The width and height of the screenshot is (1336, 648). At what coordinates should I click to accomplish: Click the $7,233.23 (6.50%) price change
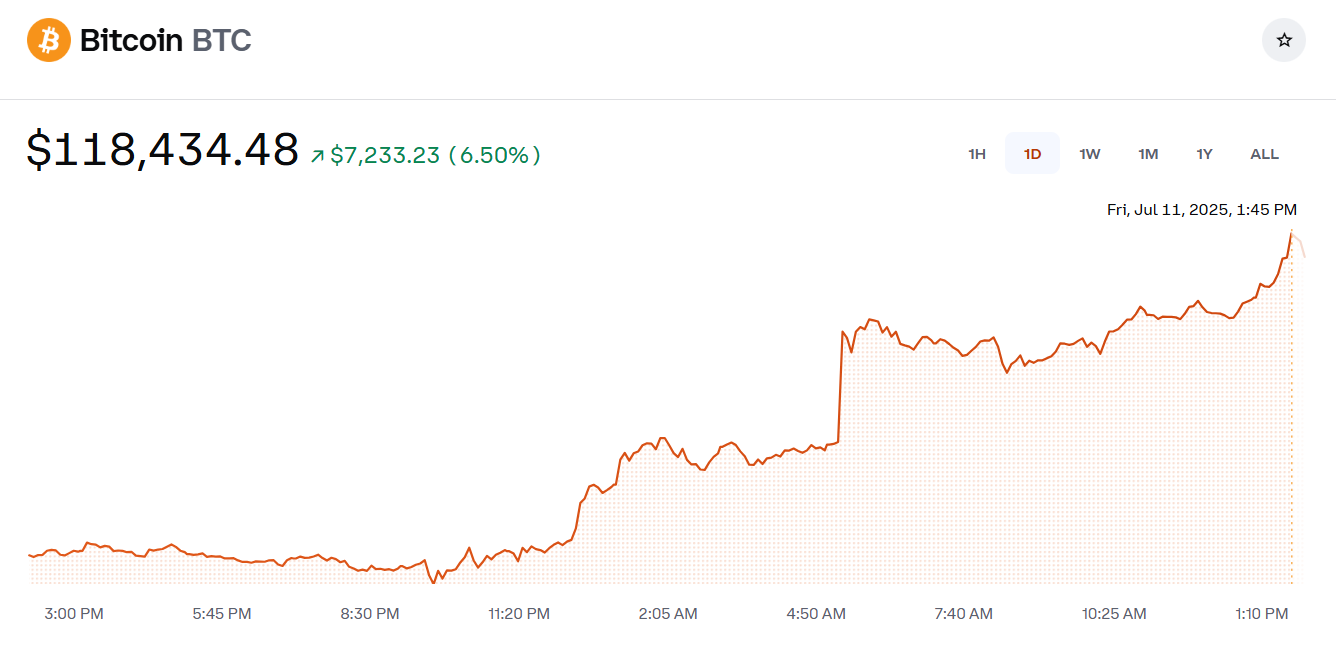tap(435, 155)
